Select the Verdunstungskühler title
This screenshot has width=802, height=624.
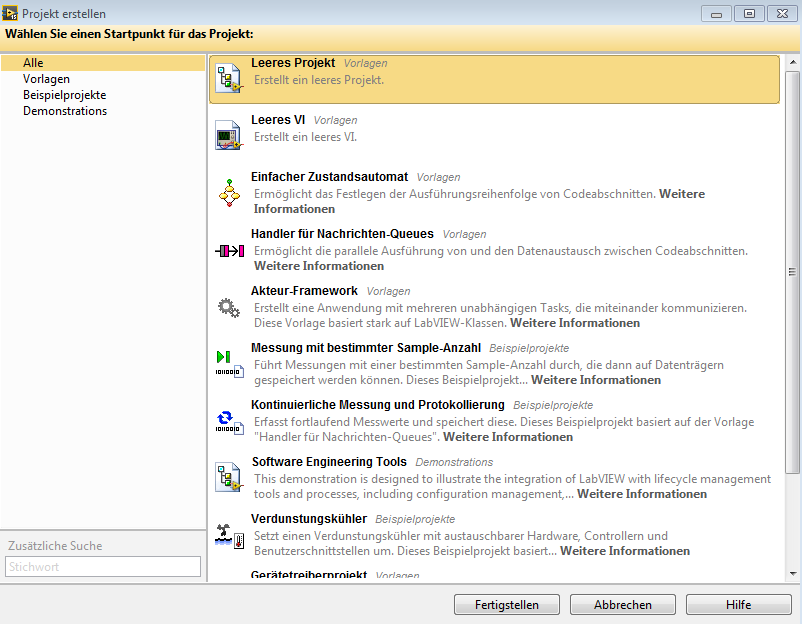click(x=309, y=519)
